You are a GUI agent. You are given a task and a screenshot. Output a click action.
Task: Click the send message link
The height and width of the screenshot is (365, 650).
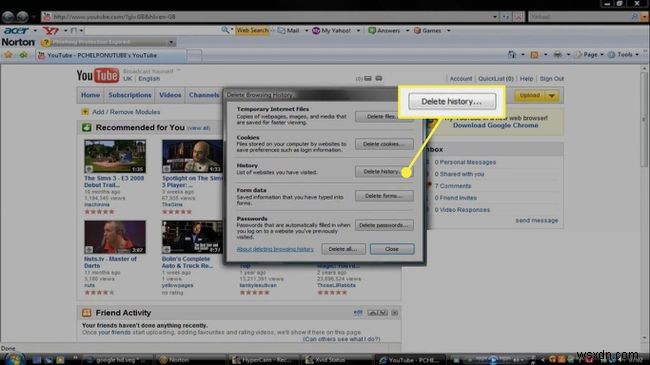(x=537, y=221)
